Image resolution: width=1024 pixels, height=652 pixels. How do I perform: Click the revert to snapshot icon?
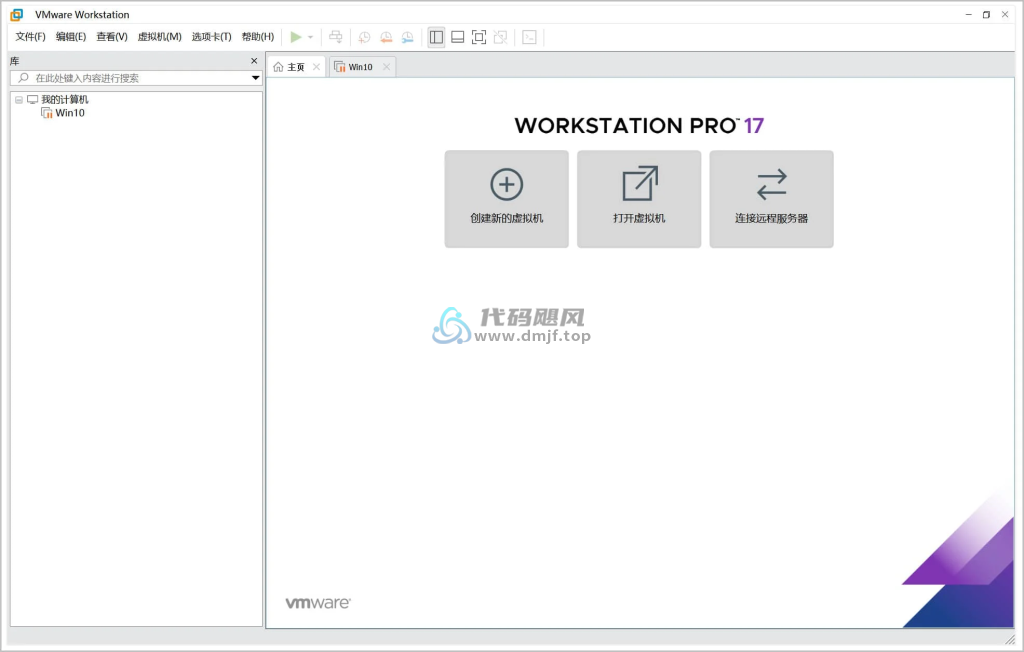[x=386, y=37]
